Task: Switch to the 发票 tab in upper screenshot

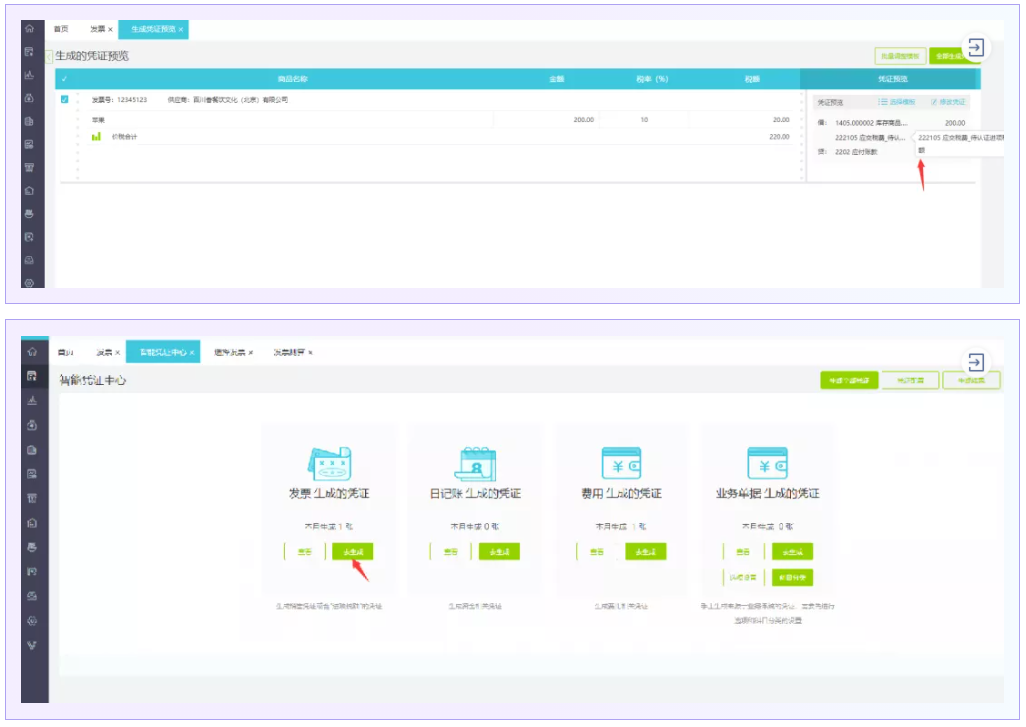Action: (x=98, y=30)
